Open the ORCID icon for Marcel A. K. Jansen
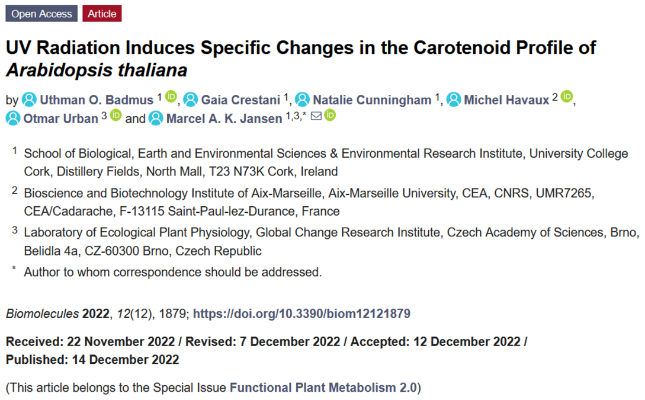Viewport: 645px width, 400px height. pos(330,116)
